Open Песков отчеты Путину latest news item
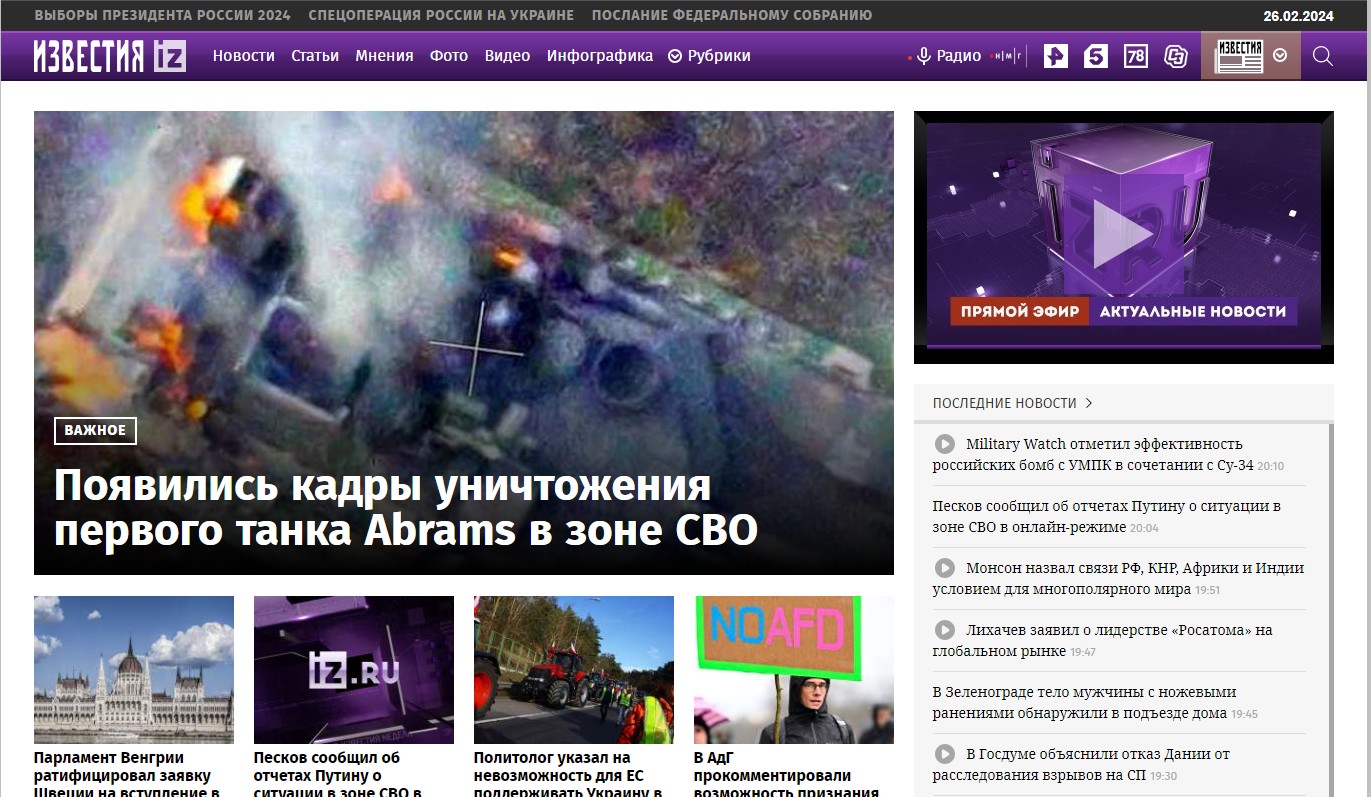This screenshot has width=1371, height=797. click(x=1106, y=516)
